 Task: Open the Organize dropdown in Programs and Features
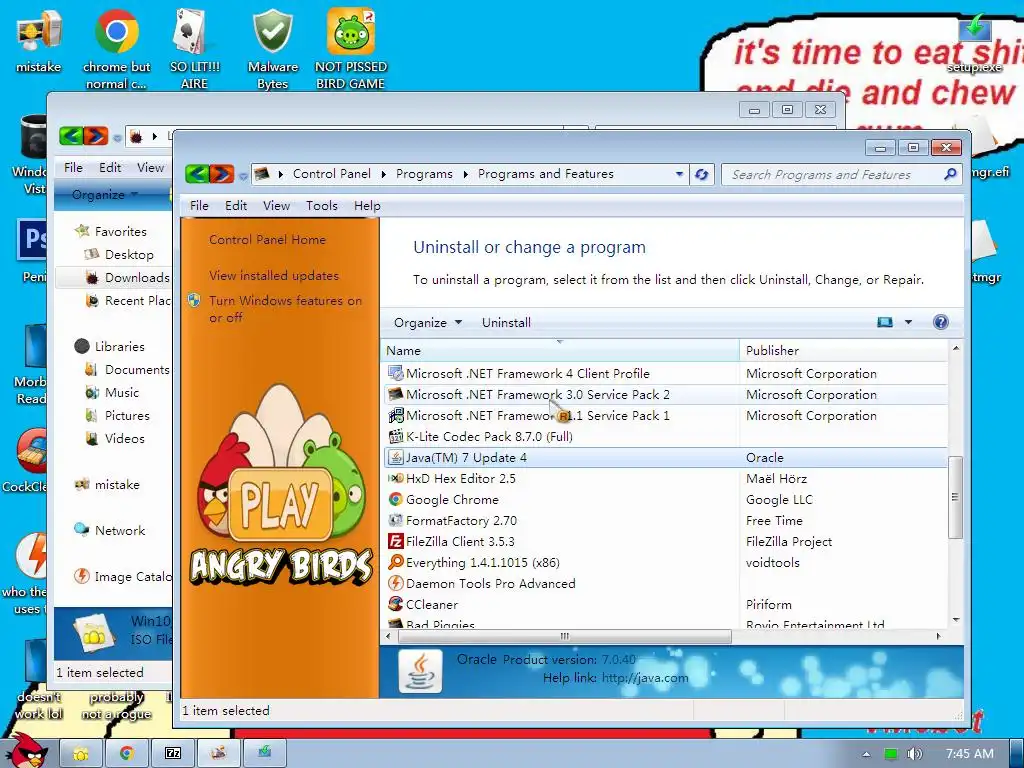(x=428, y=323)
